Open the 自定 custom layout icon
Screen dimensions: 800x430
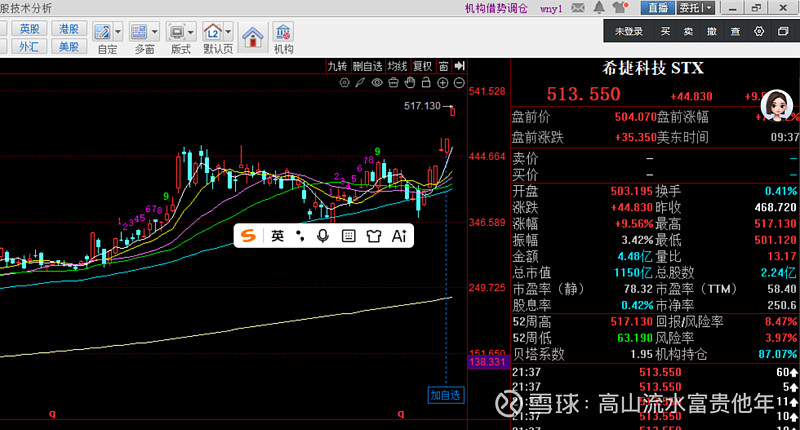click(103, 32)
